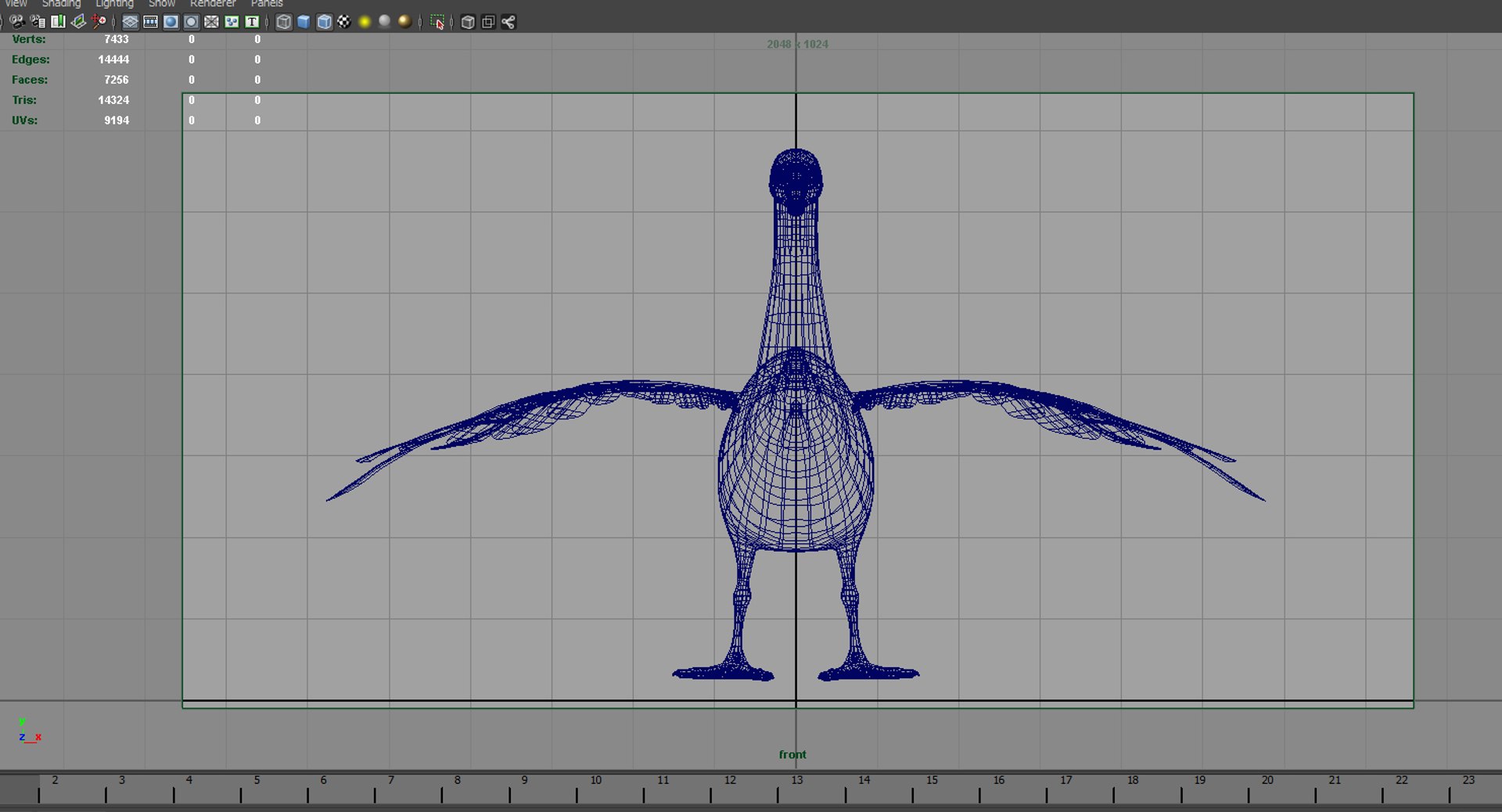Toggle the viewport Grid display
This screenshot has width=1502, height=812.
click(131, 22)
